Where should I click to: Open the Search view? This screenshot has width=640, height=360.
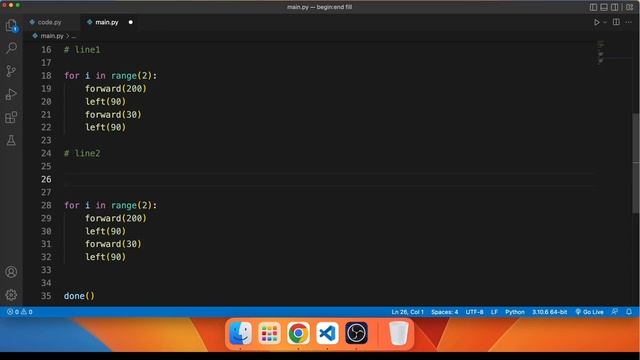pos(11,48)
